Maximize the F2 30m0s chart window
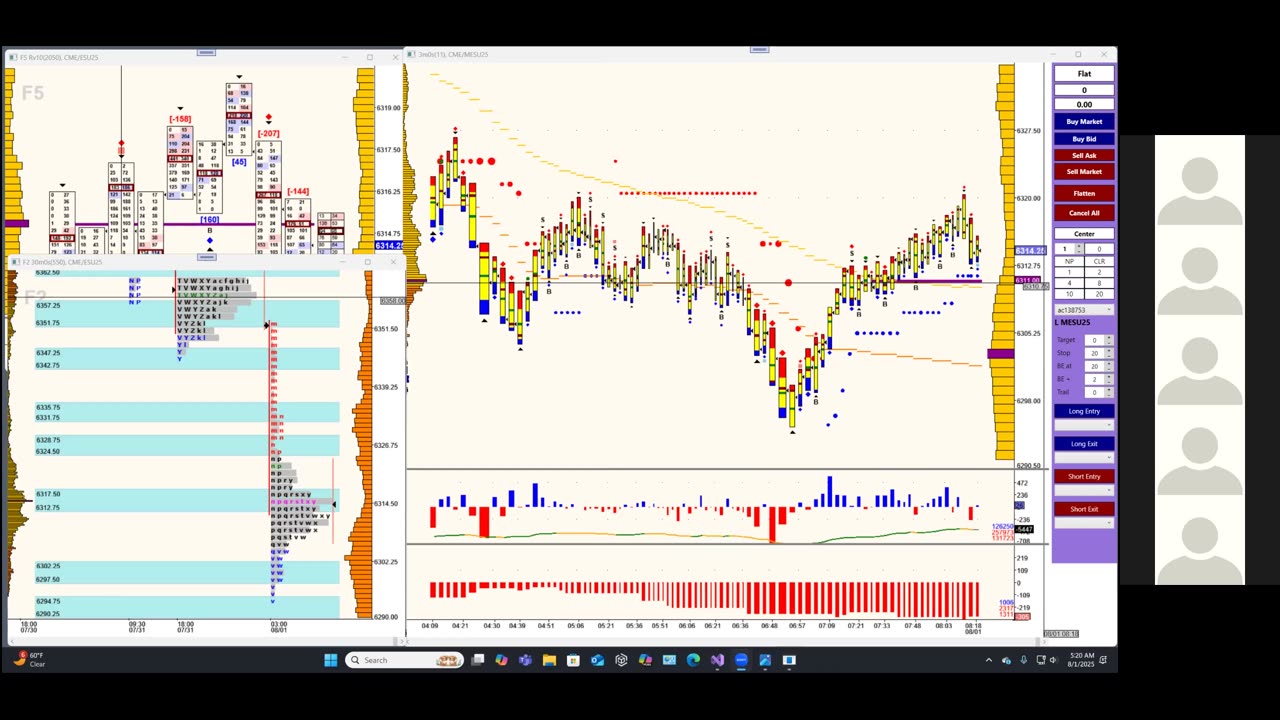The width and height of the screenshot is (1280, 720). tap(367, 262)
